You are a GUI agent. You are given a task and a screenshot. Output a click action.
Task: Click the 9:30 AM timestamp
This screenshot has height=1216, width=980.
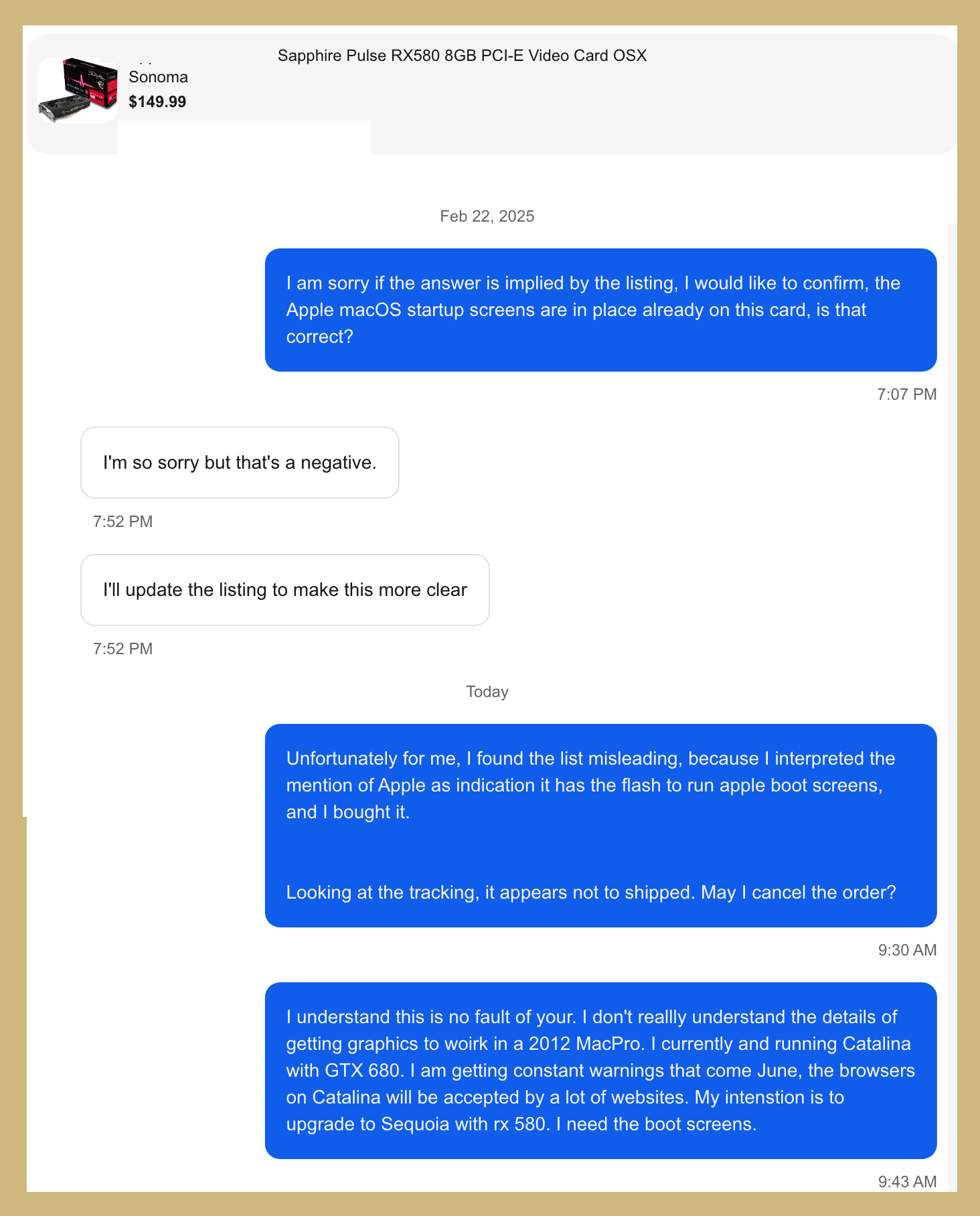pos(907,950)
